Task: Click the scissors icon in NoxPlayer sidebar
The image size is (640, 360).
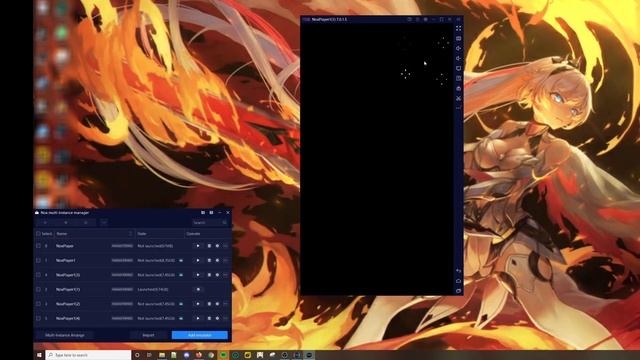Action: (458, 98)
